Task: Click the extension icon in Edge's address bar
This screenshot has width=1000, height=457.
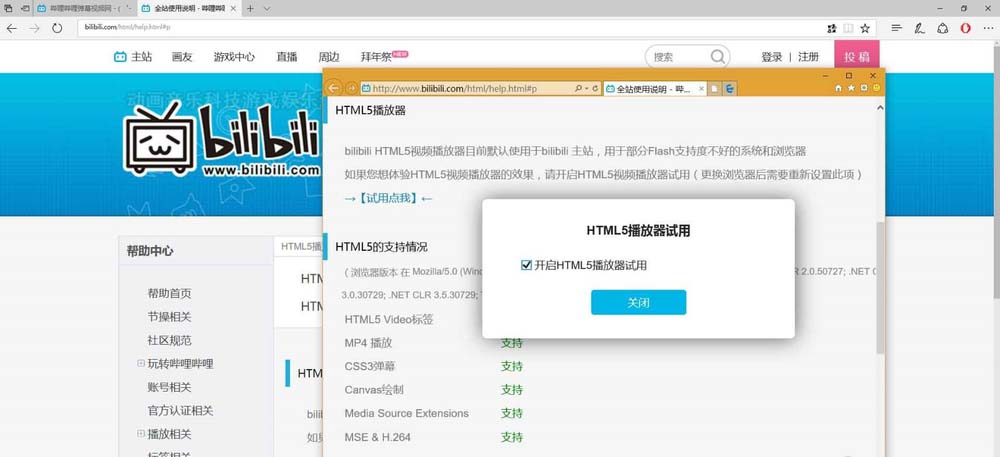Action: click(831, 28)
